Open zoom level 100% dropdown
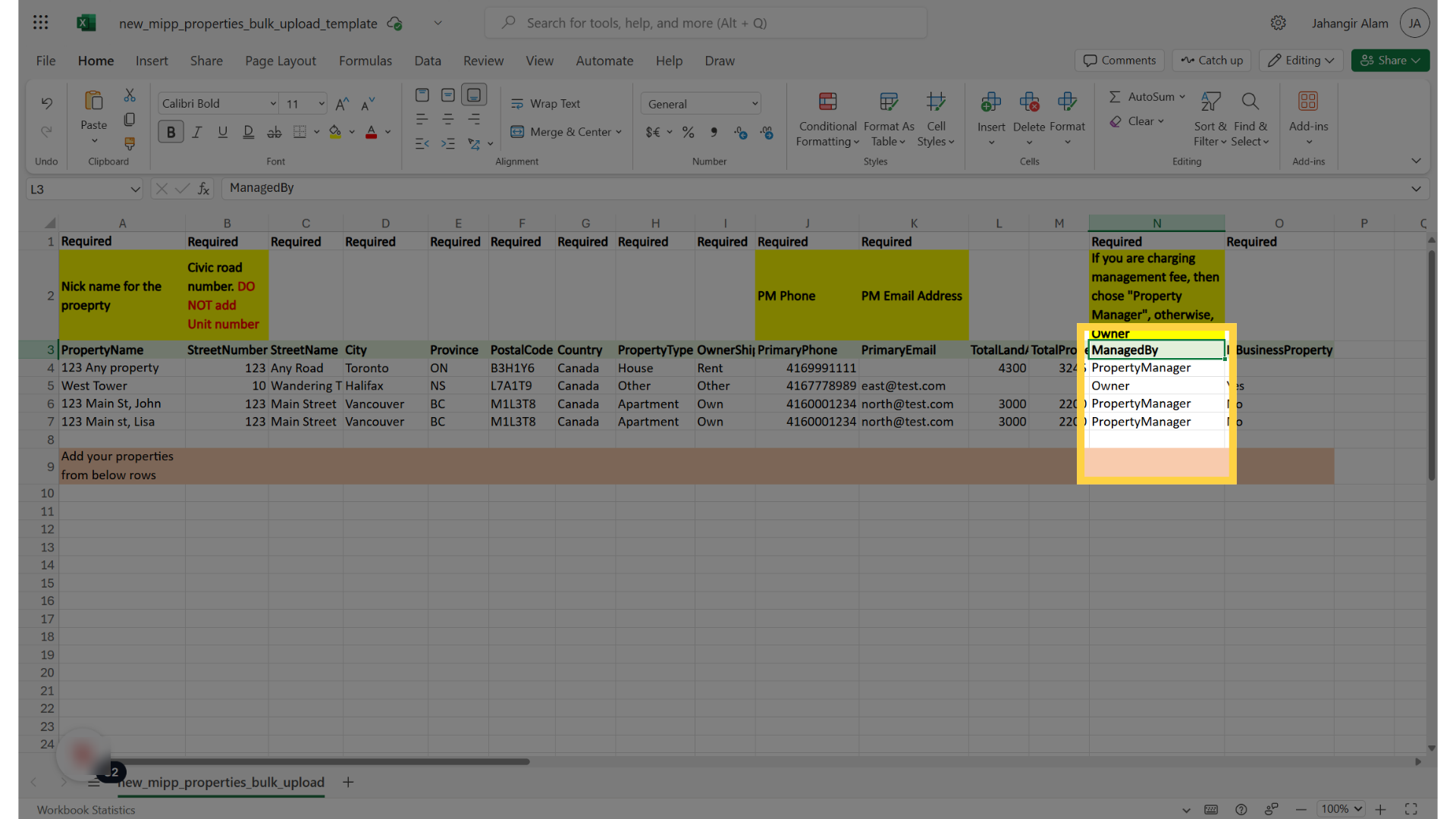 coord(1341,809)
